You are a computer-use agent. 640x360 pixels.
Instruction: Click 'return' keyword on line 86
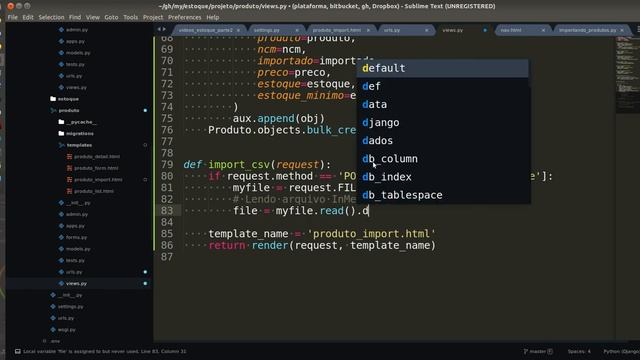(x=227, y=245)
